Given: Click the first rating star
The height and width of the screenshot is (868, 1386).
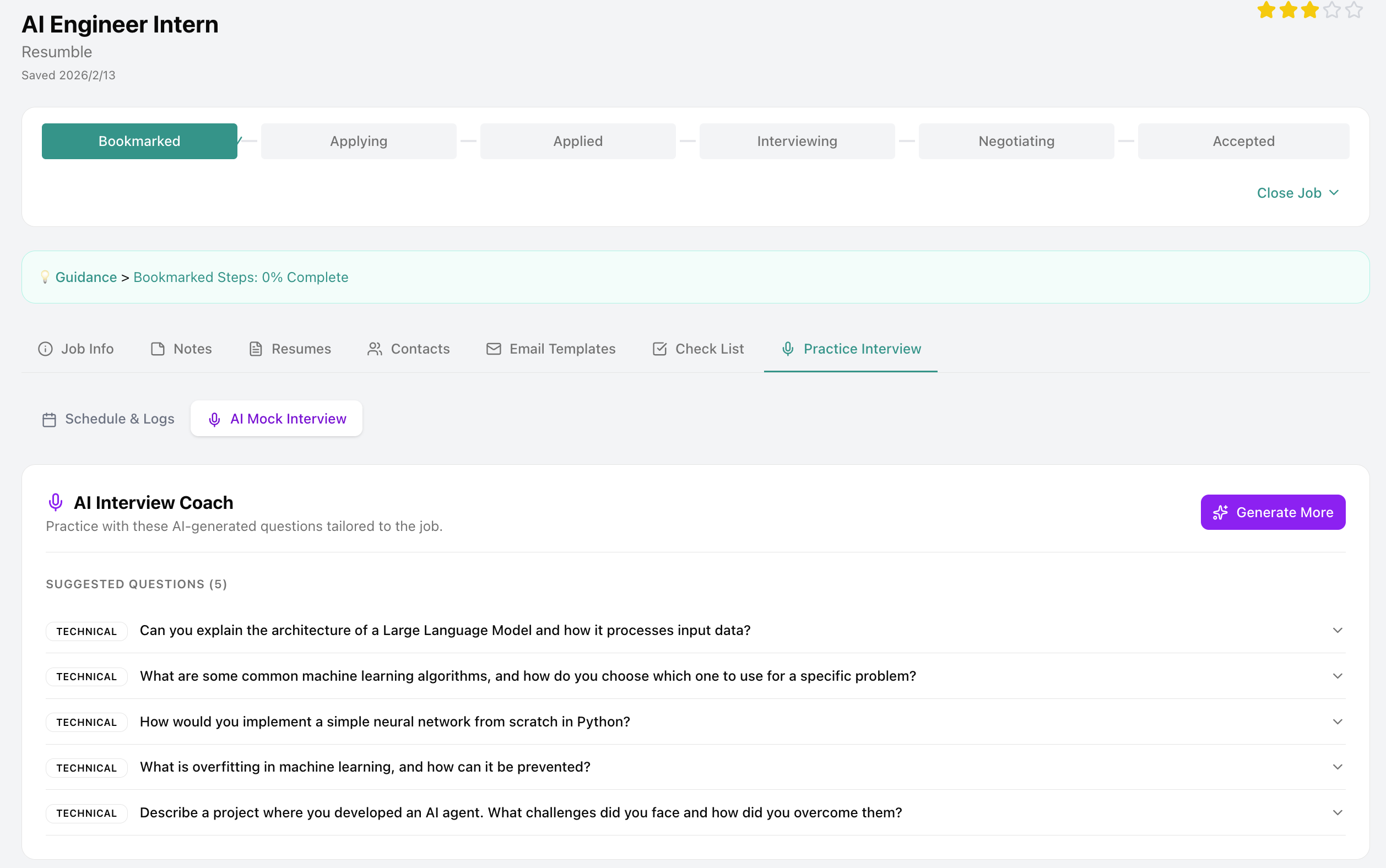Looking at the screenshot, I should 1266,10.
